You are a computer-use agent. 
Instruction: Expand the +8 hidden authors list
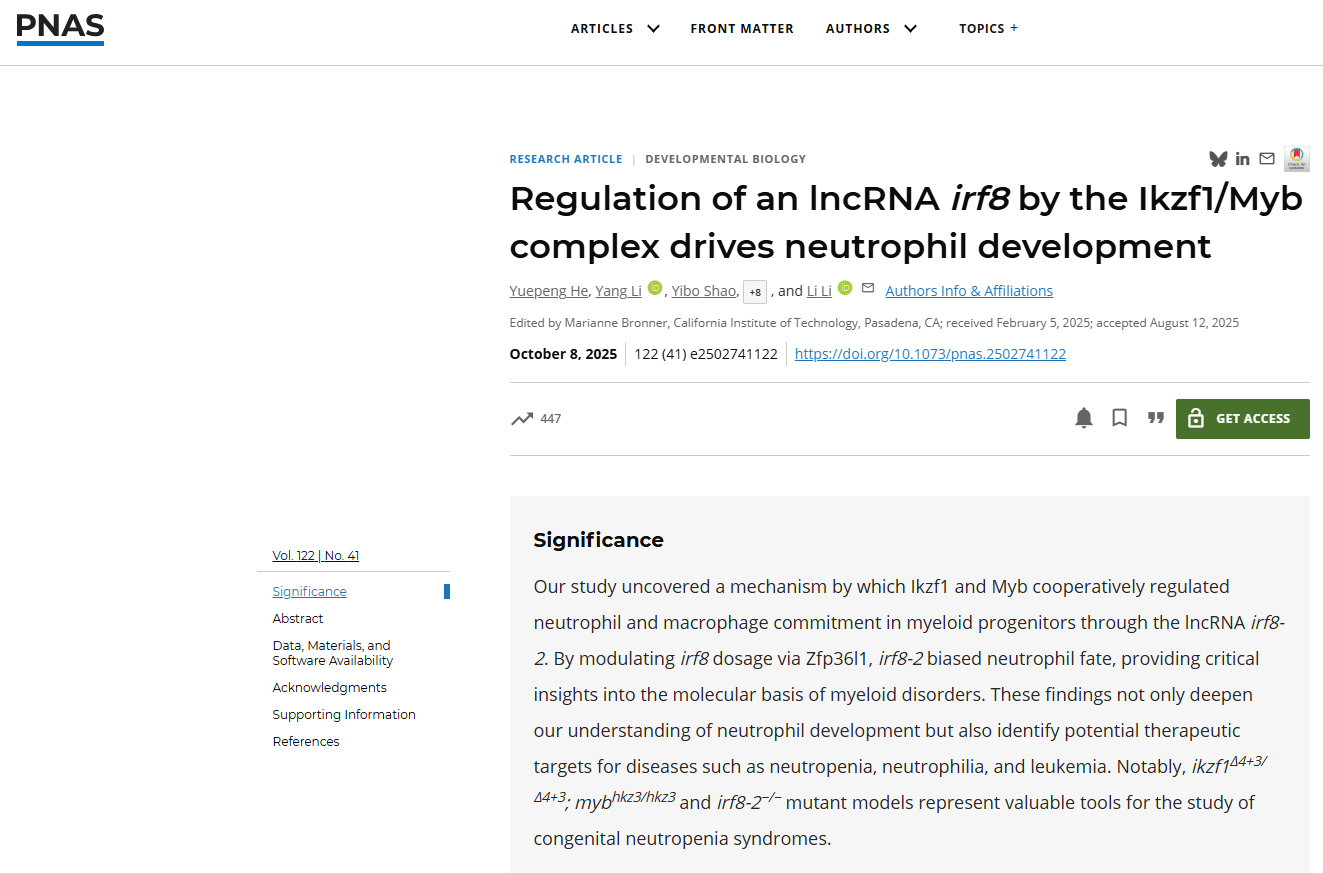(x=755, y=292)
